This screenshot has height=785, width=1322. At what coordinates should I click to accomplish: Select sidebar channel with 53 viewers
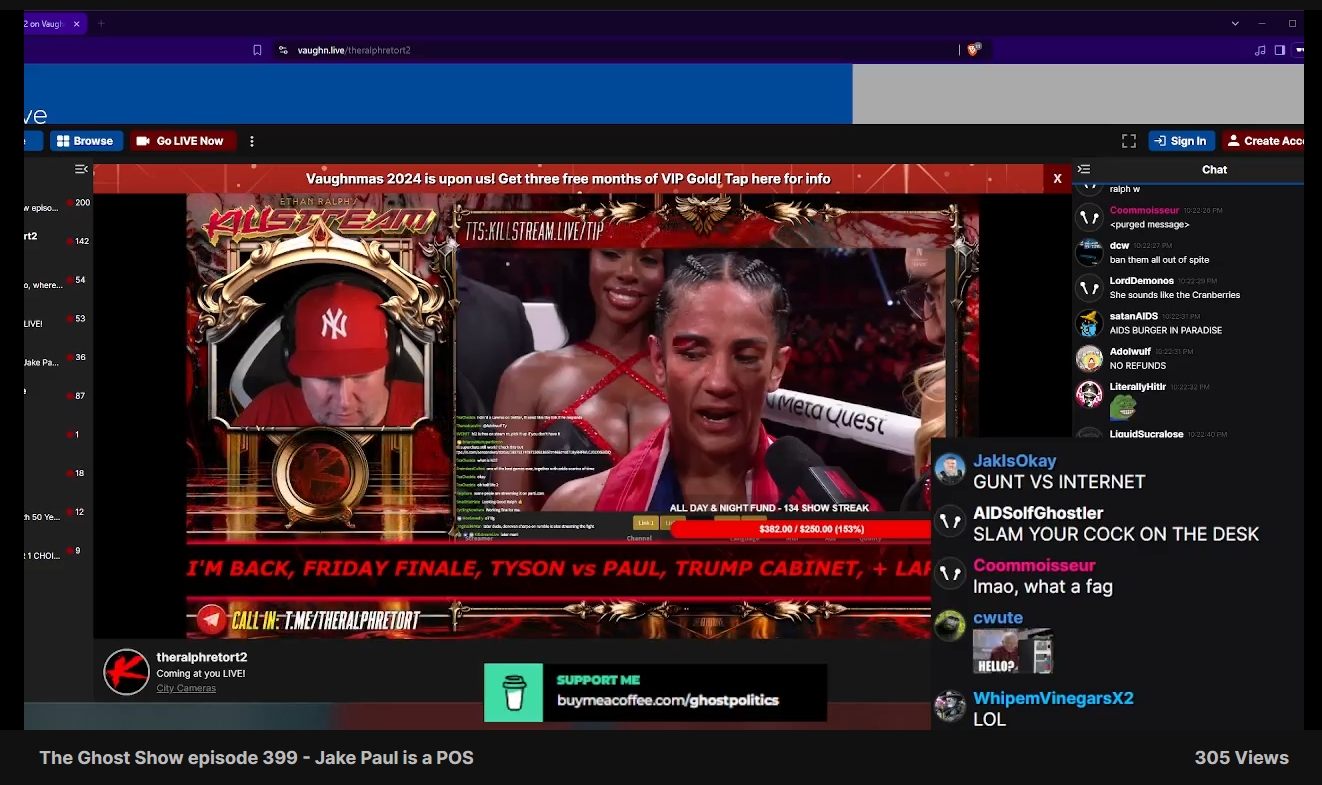58,319
